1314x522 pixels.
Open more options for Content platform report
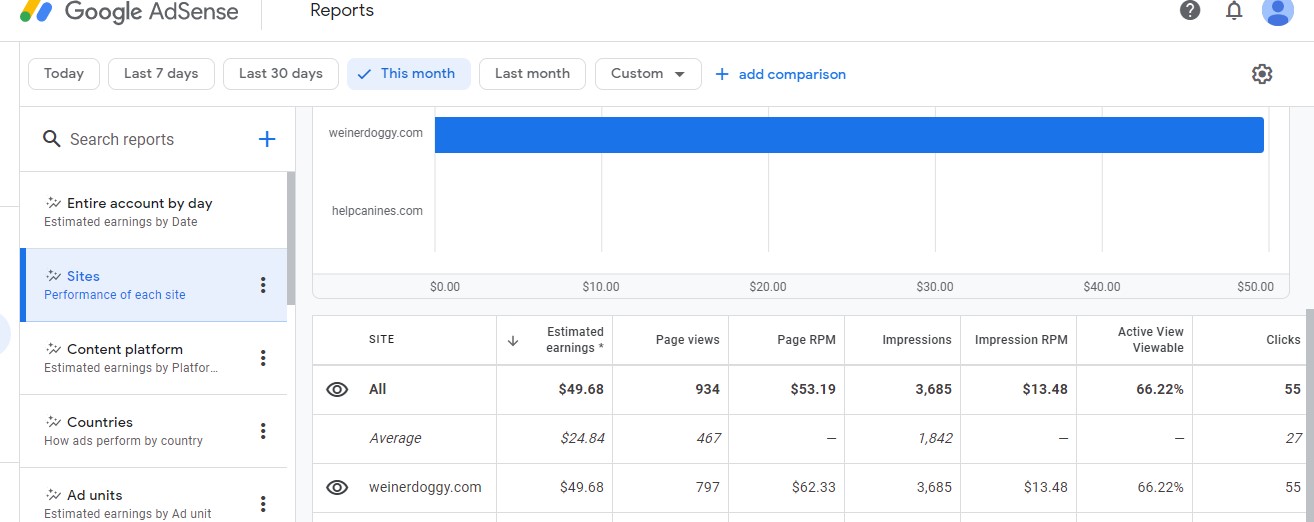click(x=263, y=358)
